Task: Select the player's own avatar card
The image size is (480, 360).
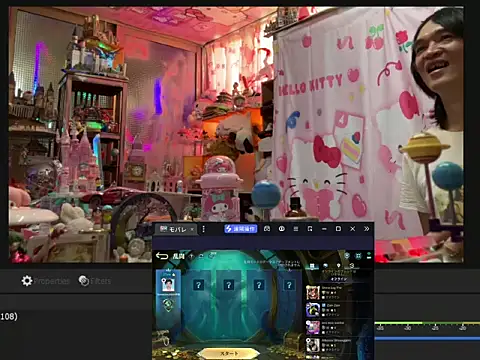Action: pyautogui.click(x=168, y=284)
